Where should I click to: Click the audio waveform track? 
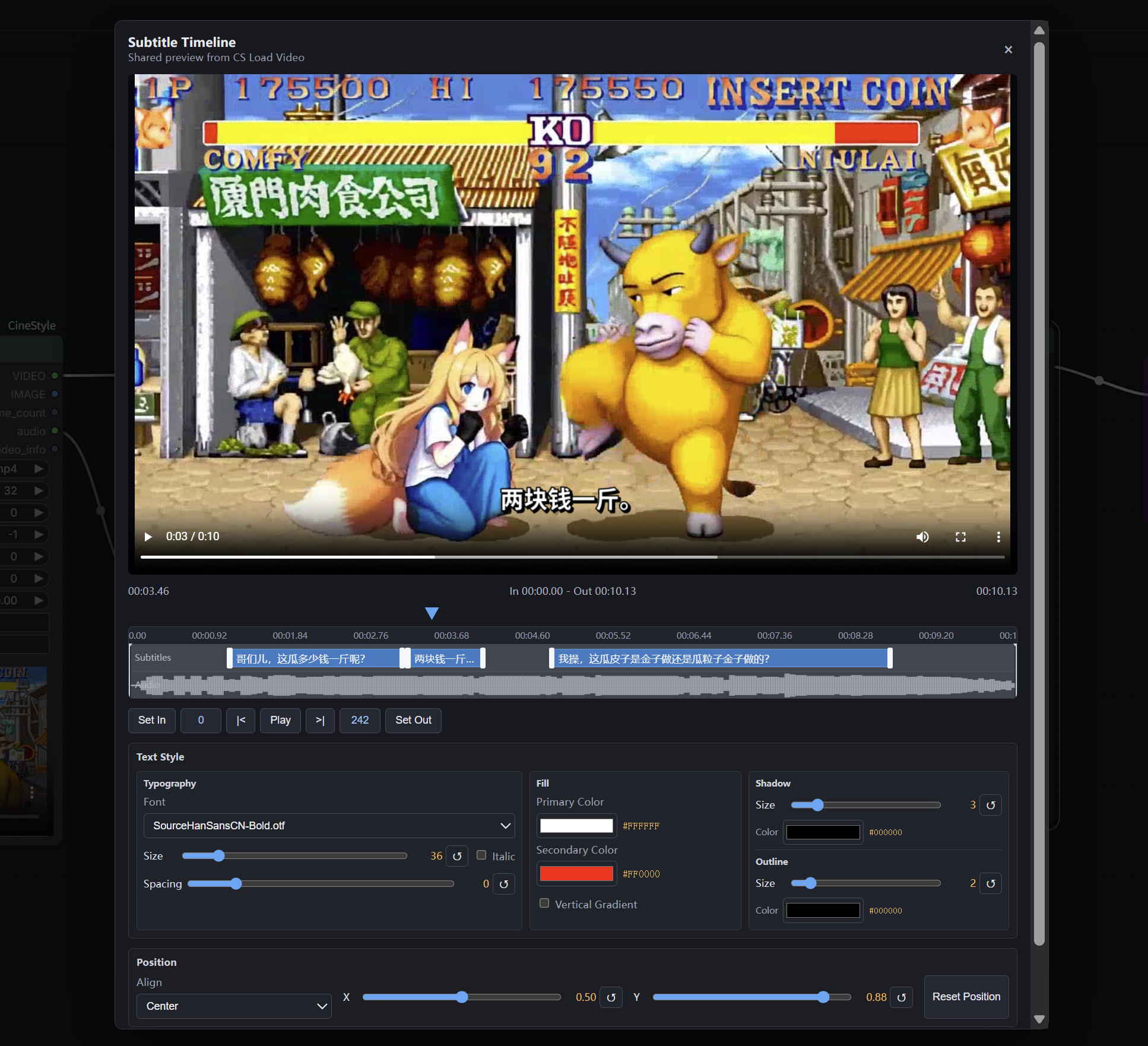coord(572,685)
